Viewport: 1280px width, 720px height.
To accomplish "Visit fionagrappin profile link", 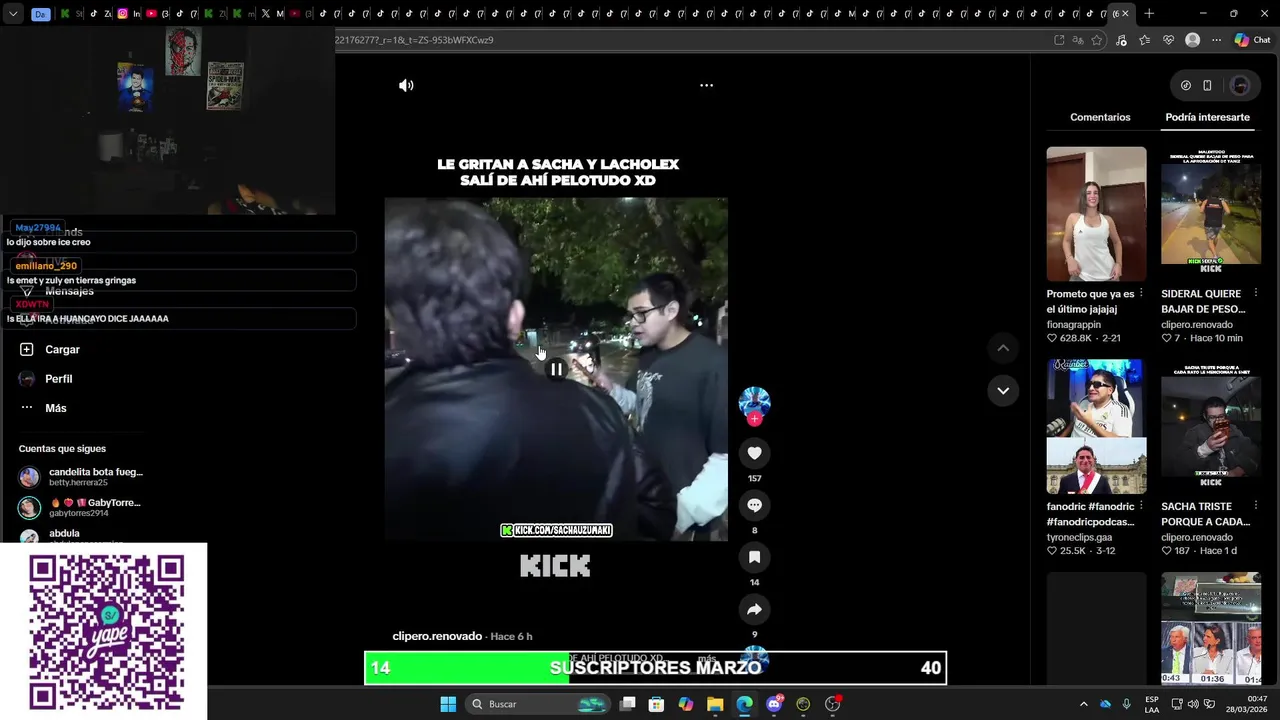I will tap(1073, 325).
